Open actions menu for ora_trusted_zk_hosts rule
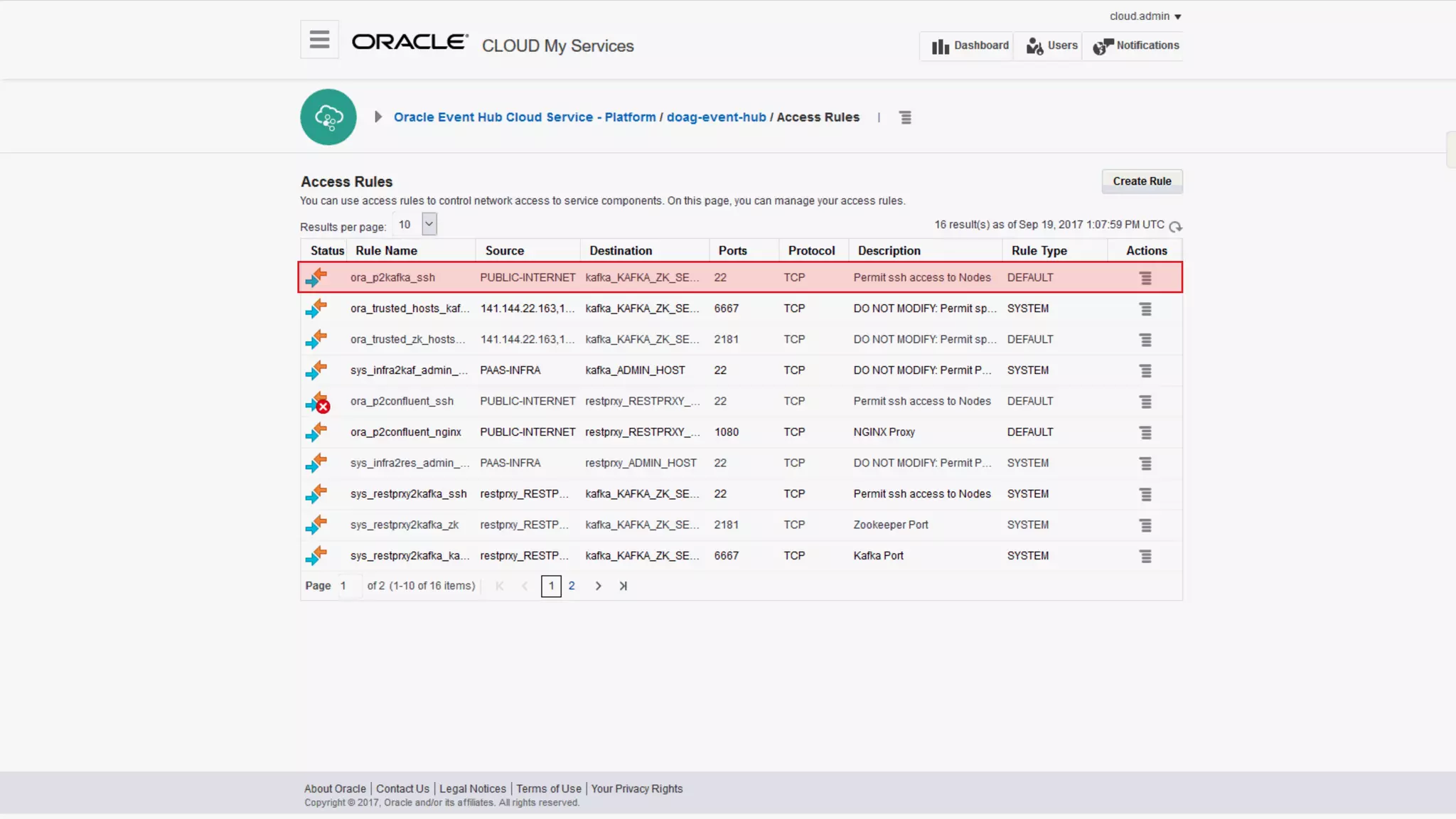This screenshot has height=819, width=1456. (1145, 340)
